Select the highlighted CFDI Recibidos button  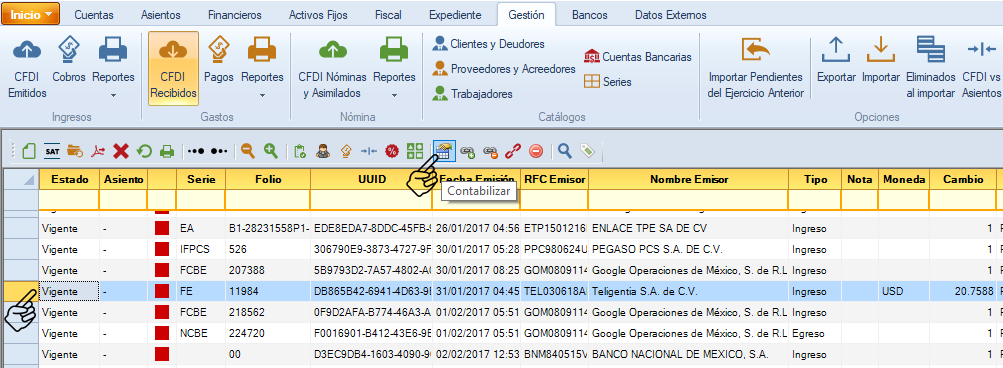click(173, 68)
